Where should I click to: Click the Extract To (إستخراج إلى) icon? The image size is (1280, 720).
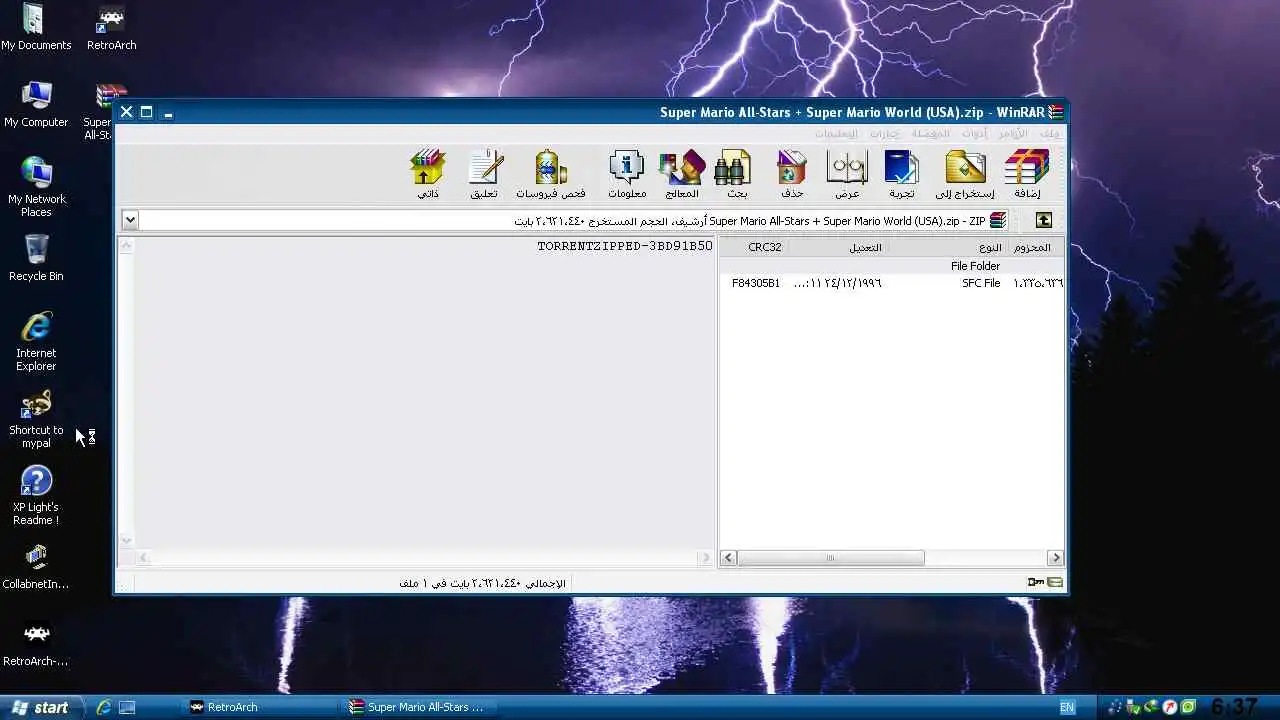pos(965,175)
